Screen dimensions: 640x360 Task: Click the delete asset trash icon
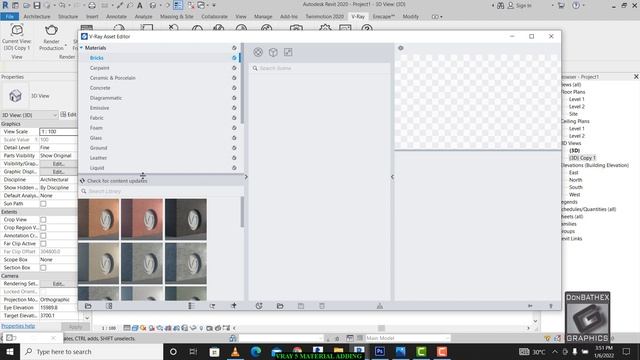click(322, 306)
